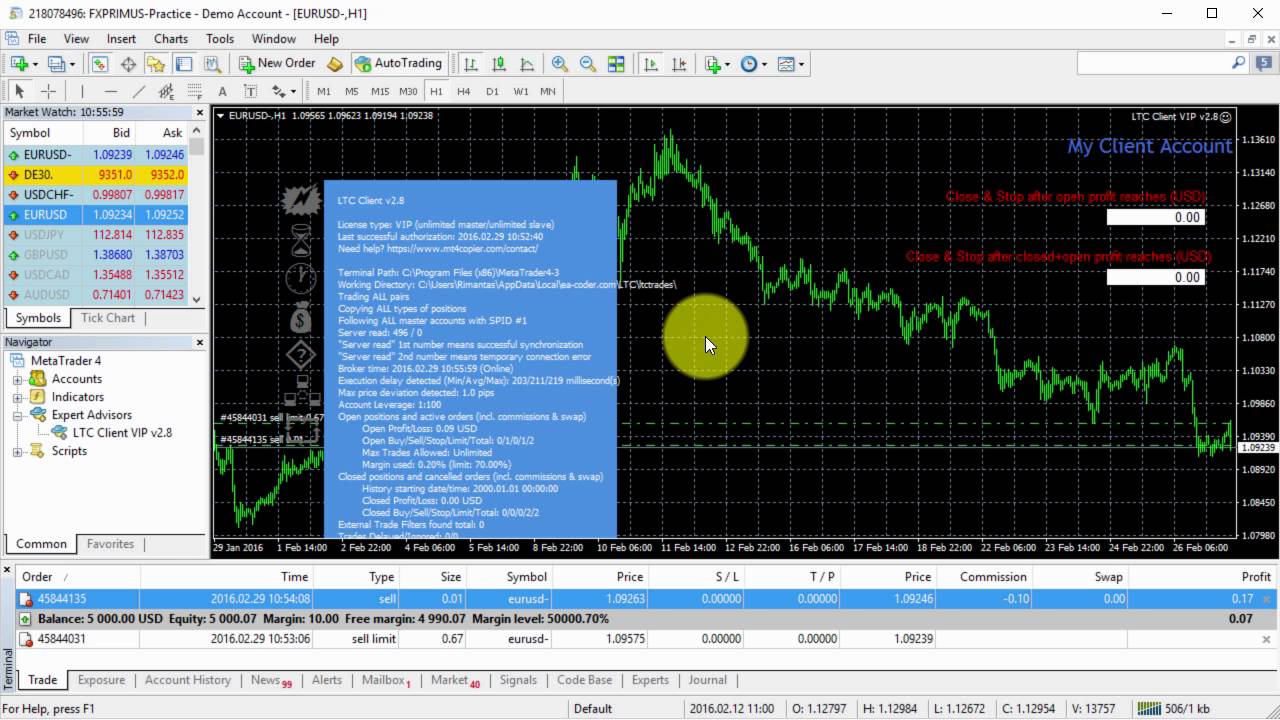Switch to D1 timeframe

click(492, 91)
